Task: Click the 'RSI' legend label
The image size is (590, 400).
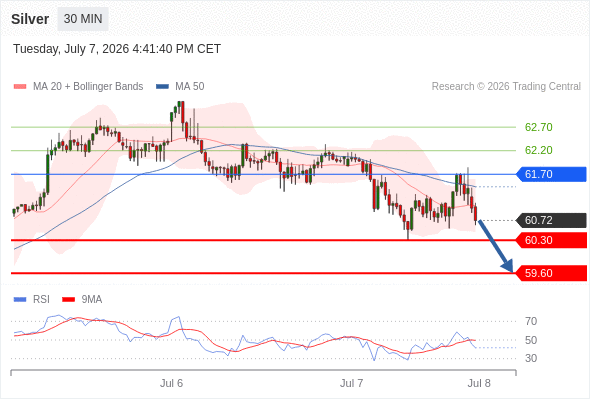Action: tap(41, 300)
